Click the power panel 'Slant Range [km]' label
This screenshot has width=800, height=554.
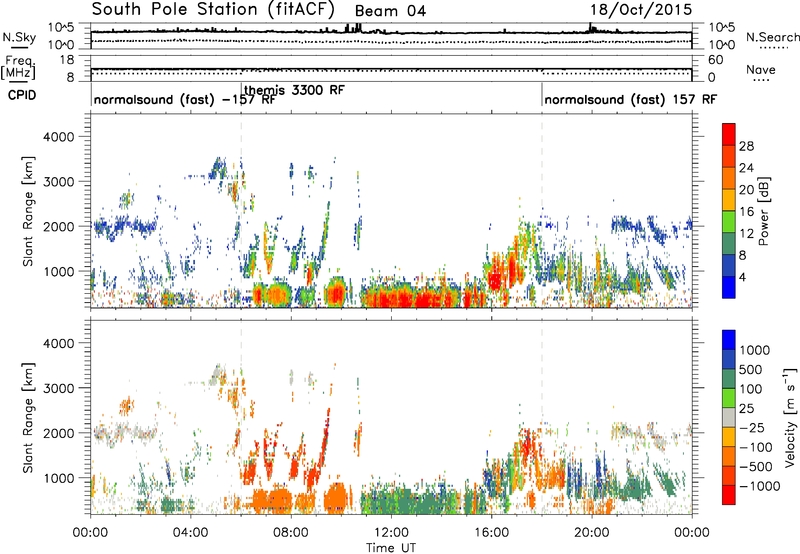coord(28,211)
